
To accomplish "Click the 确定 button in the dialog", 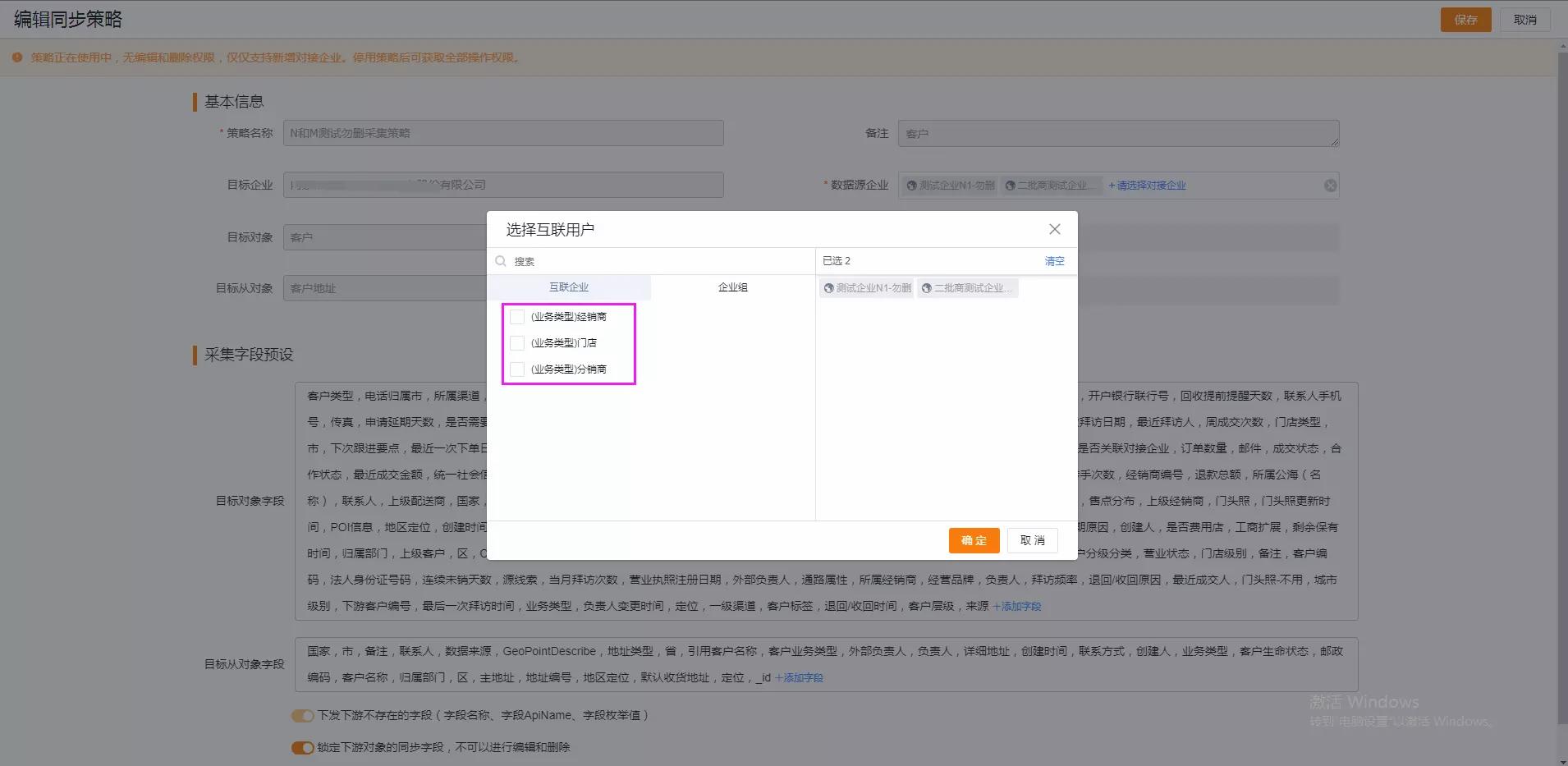I will pyautogui.click(x=974, y=540).
